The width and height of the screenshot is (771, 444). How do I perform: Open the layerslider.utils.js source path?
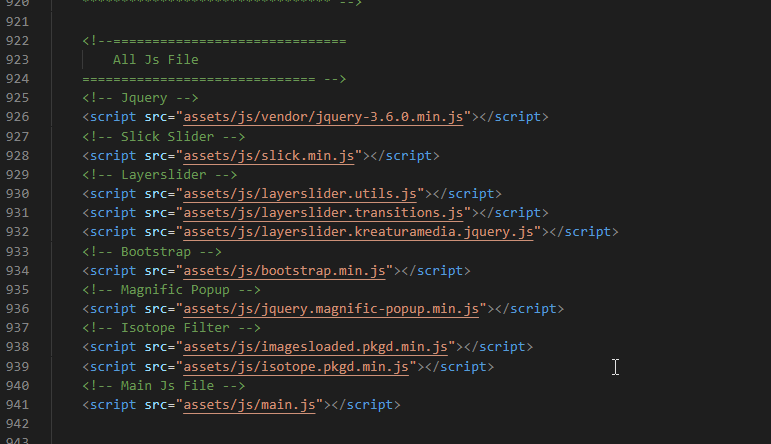(x=301, y=194)
